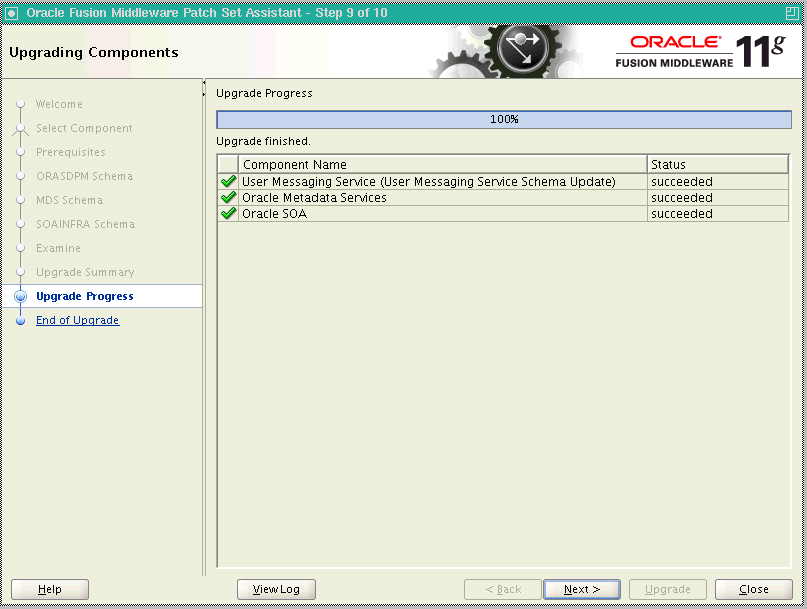The image size is (807, 609).
Task: Click the disabled Upgrade button
Action: 668,589
